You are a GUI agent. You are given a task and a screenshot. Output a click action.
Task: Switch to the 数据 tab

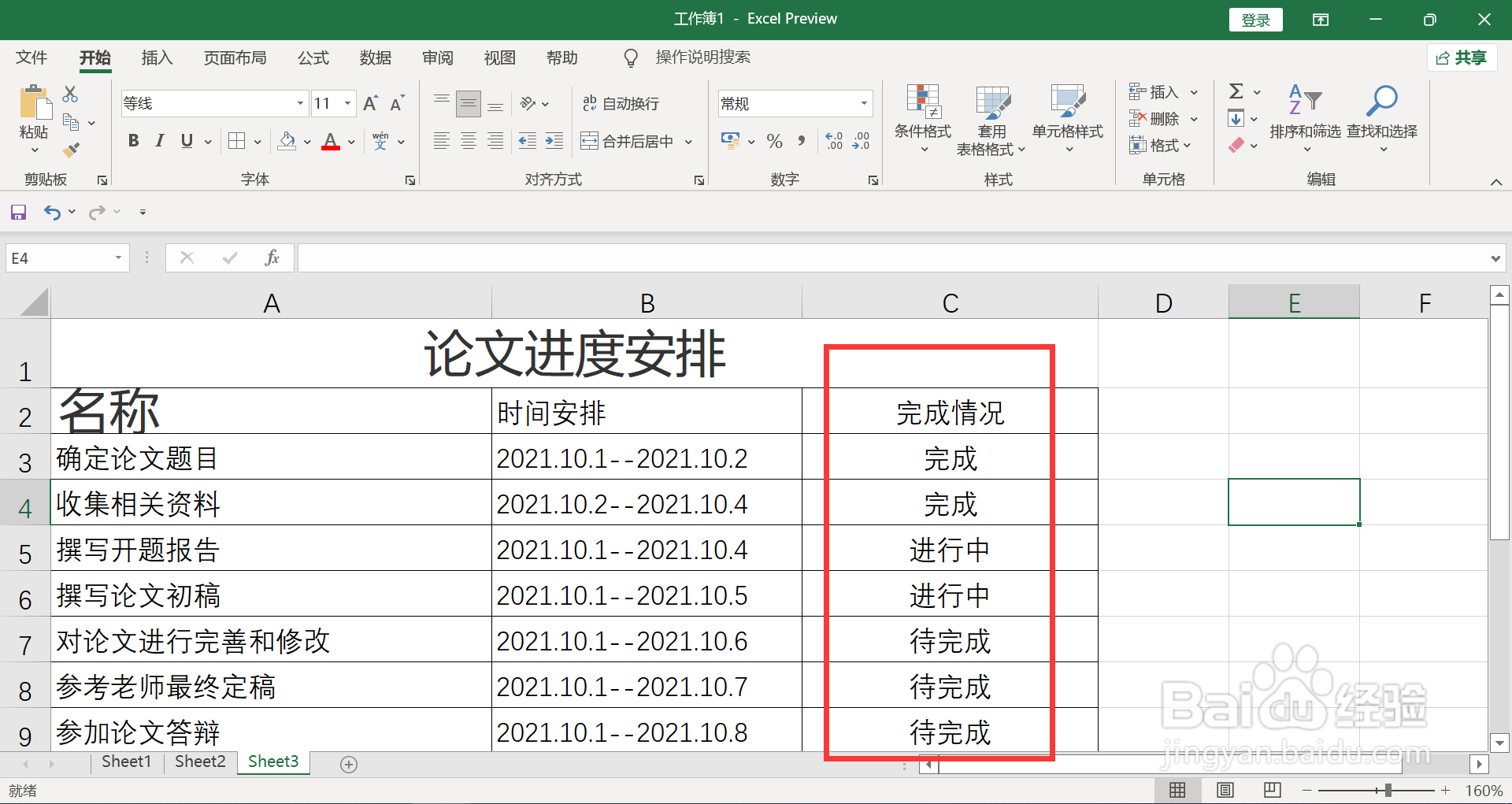click(x=375, y=57)
